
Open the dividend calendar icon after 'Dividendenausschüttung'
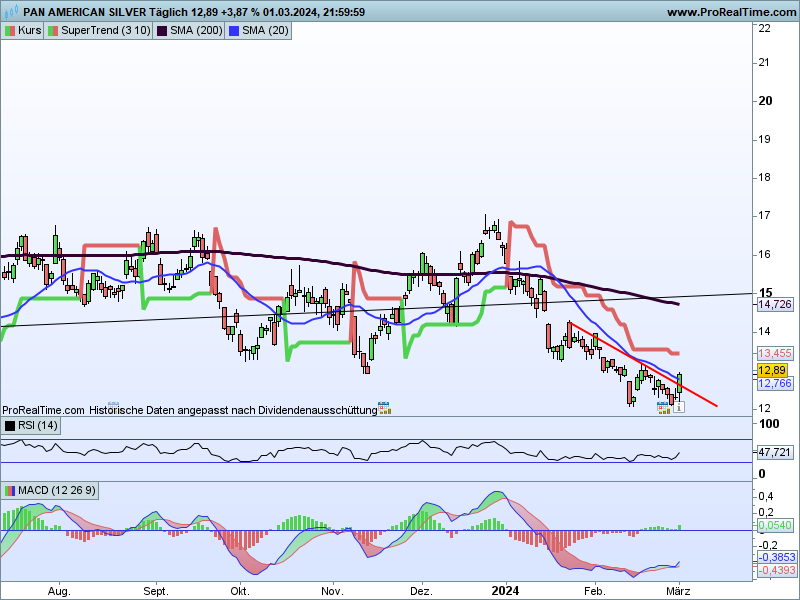pyautogui.click(x=384, y=408)
